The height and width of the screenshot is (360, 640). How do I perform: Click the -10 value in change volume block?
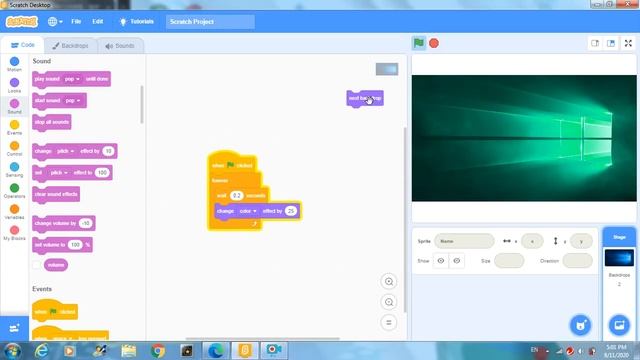tap(85, 223)
